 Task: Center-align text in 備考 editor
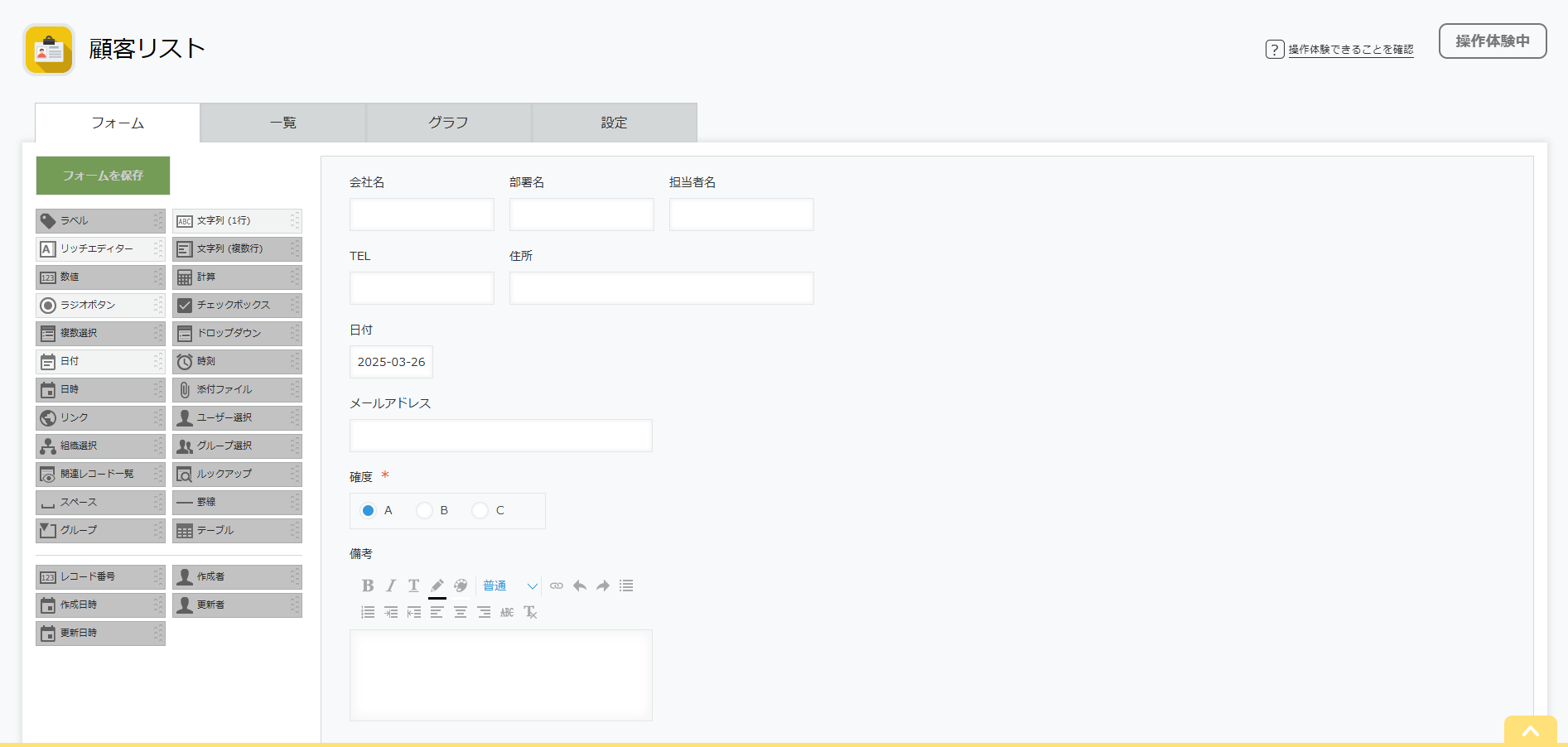click(x=461, y=612)
